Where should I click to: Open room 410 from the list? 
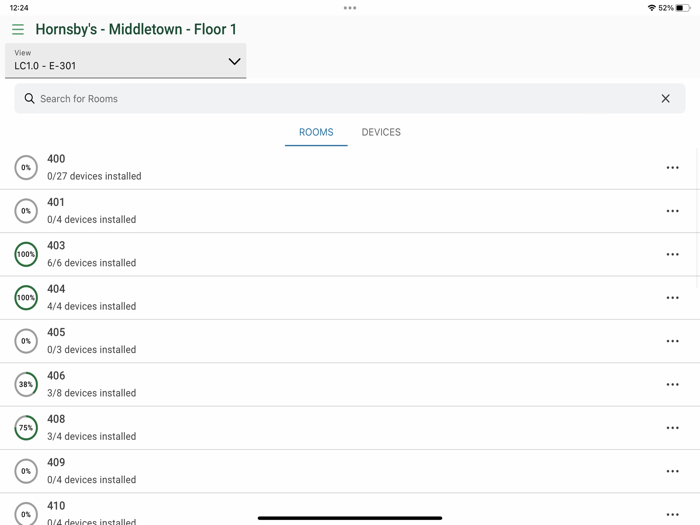pyautogui.click(x=350, y=509)
